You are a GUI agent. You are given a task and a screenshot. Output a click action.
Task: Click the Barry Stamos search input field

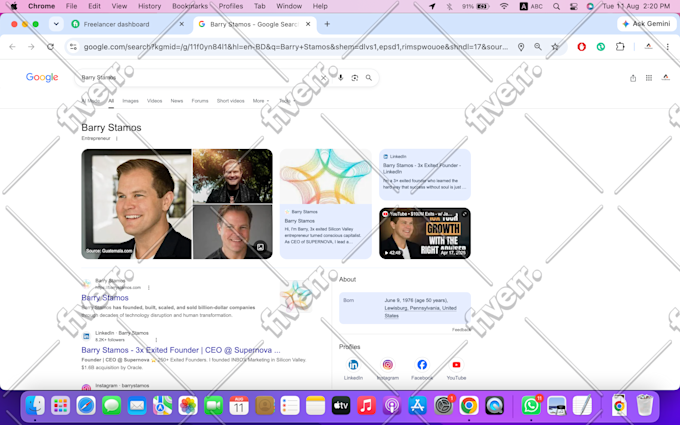(199, 78)
